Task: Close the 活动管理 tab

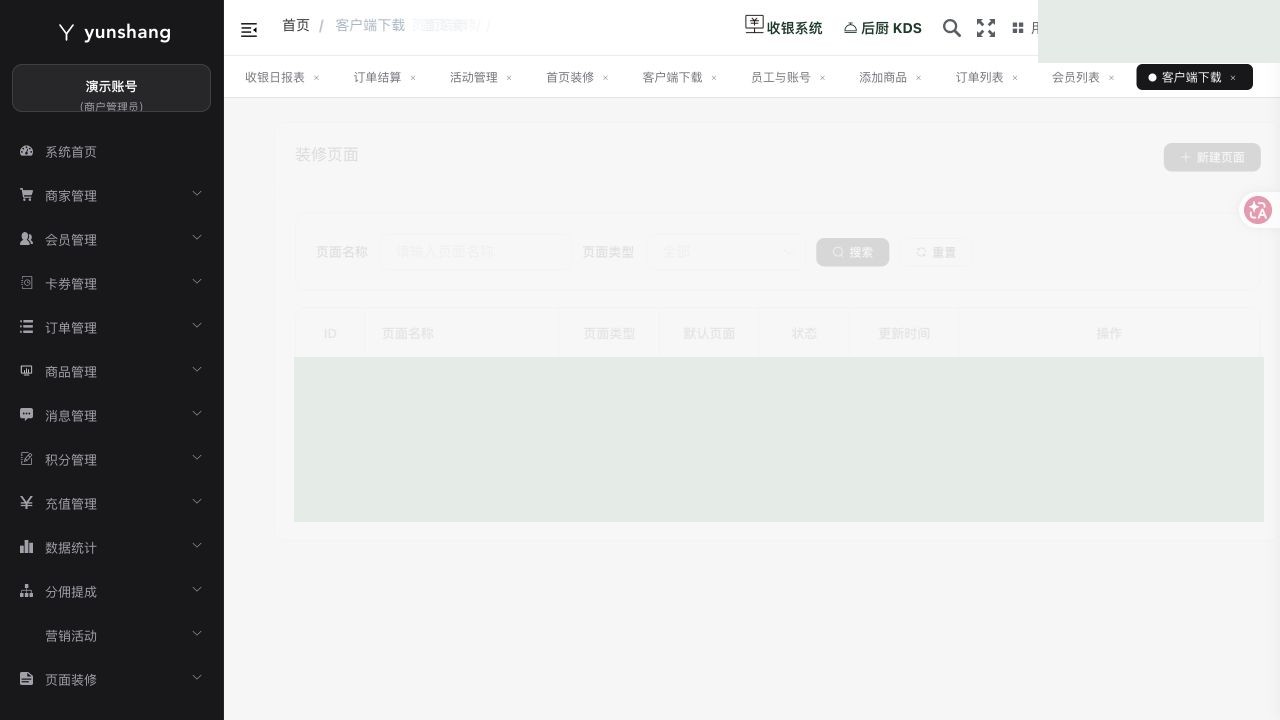Action: pos(509,78)
